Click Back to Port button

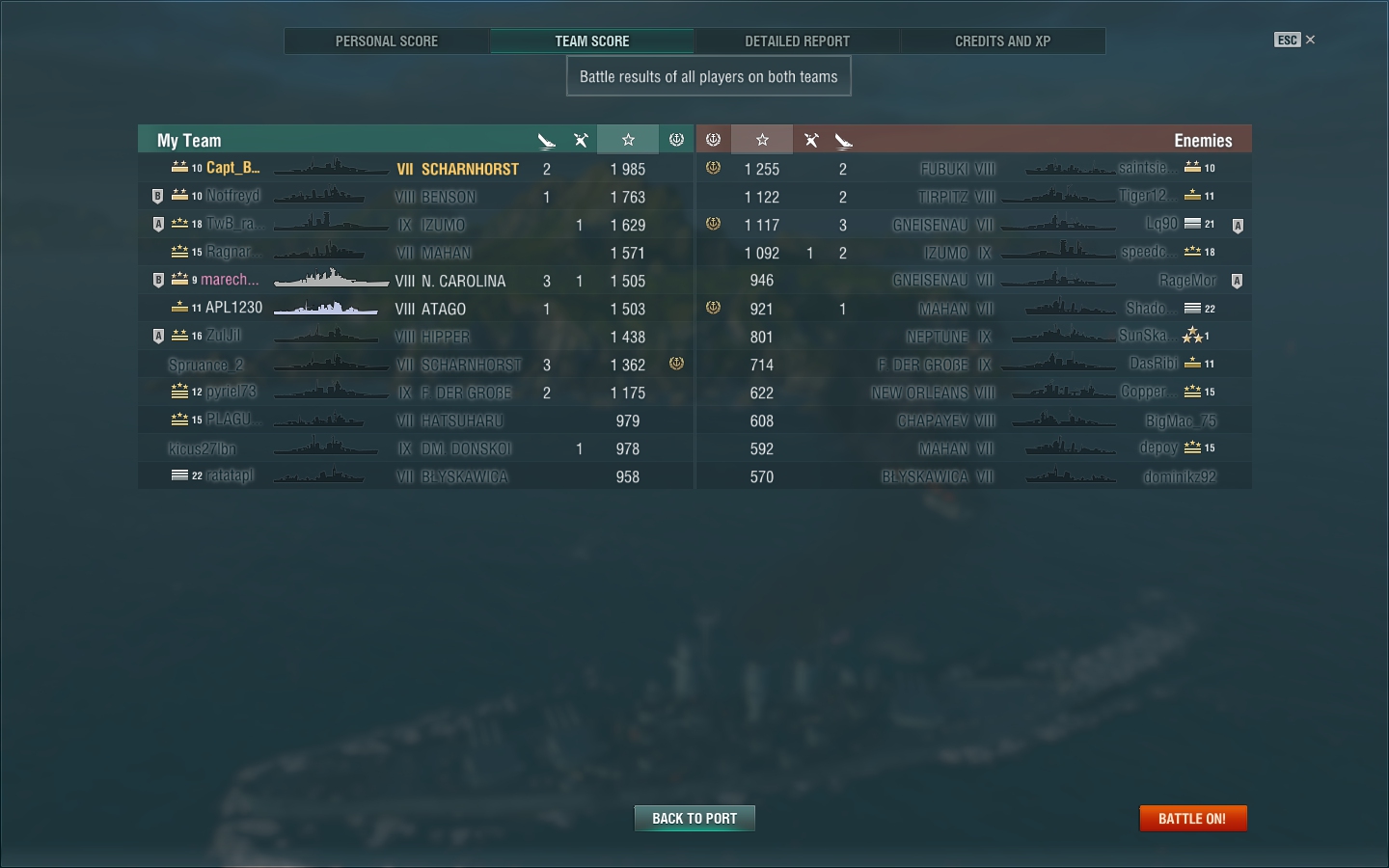(x=694, y=818)
